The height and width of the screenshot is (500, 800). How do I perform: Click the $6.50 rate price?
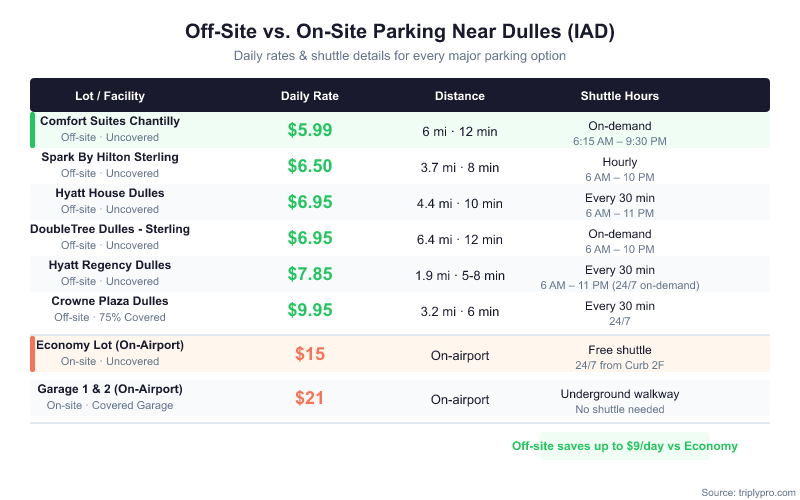(310, 166)
